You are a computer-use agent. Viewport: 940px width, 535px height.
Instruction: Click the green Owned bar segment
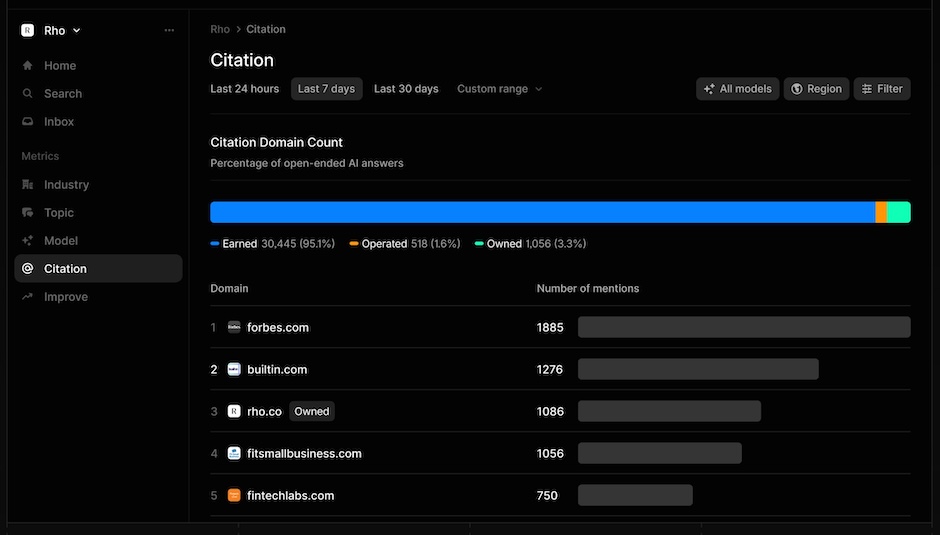(899, 212)
